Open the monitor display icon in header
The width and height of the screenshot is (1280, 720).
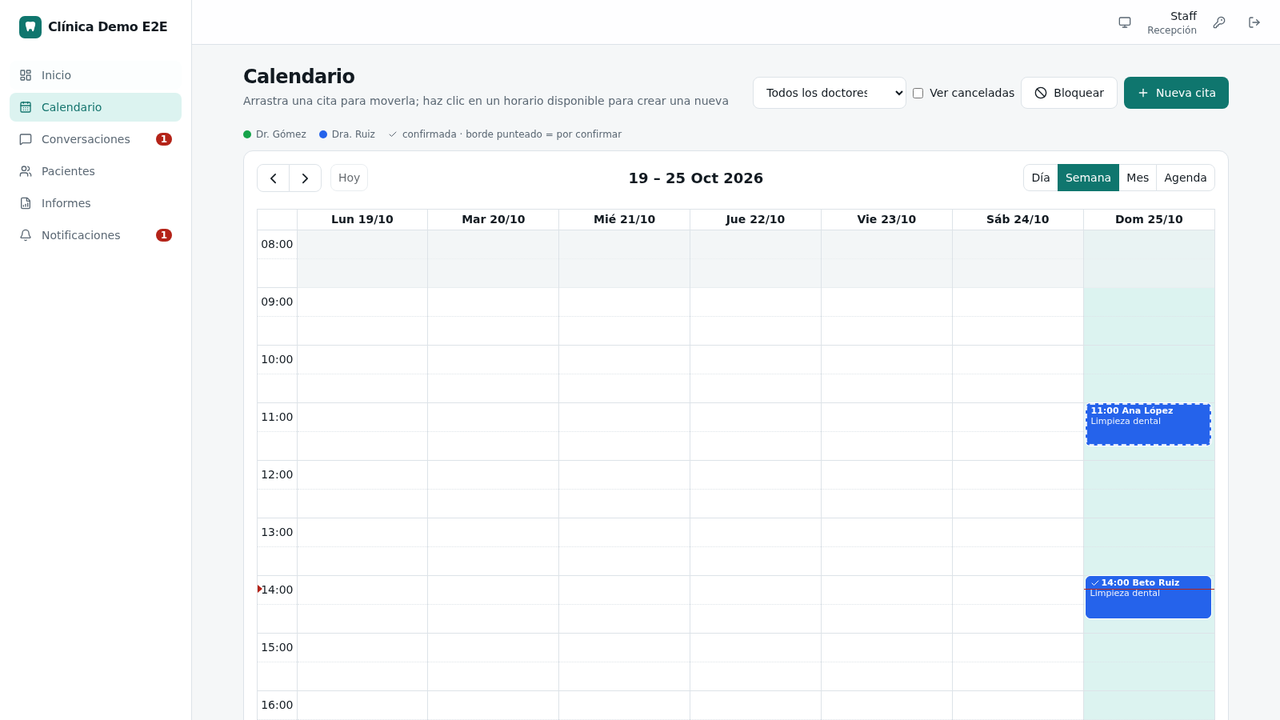[x=1125, y=23]
